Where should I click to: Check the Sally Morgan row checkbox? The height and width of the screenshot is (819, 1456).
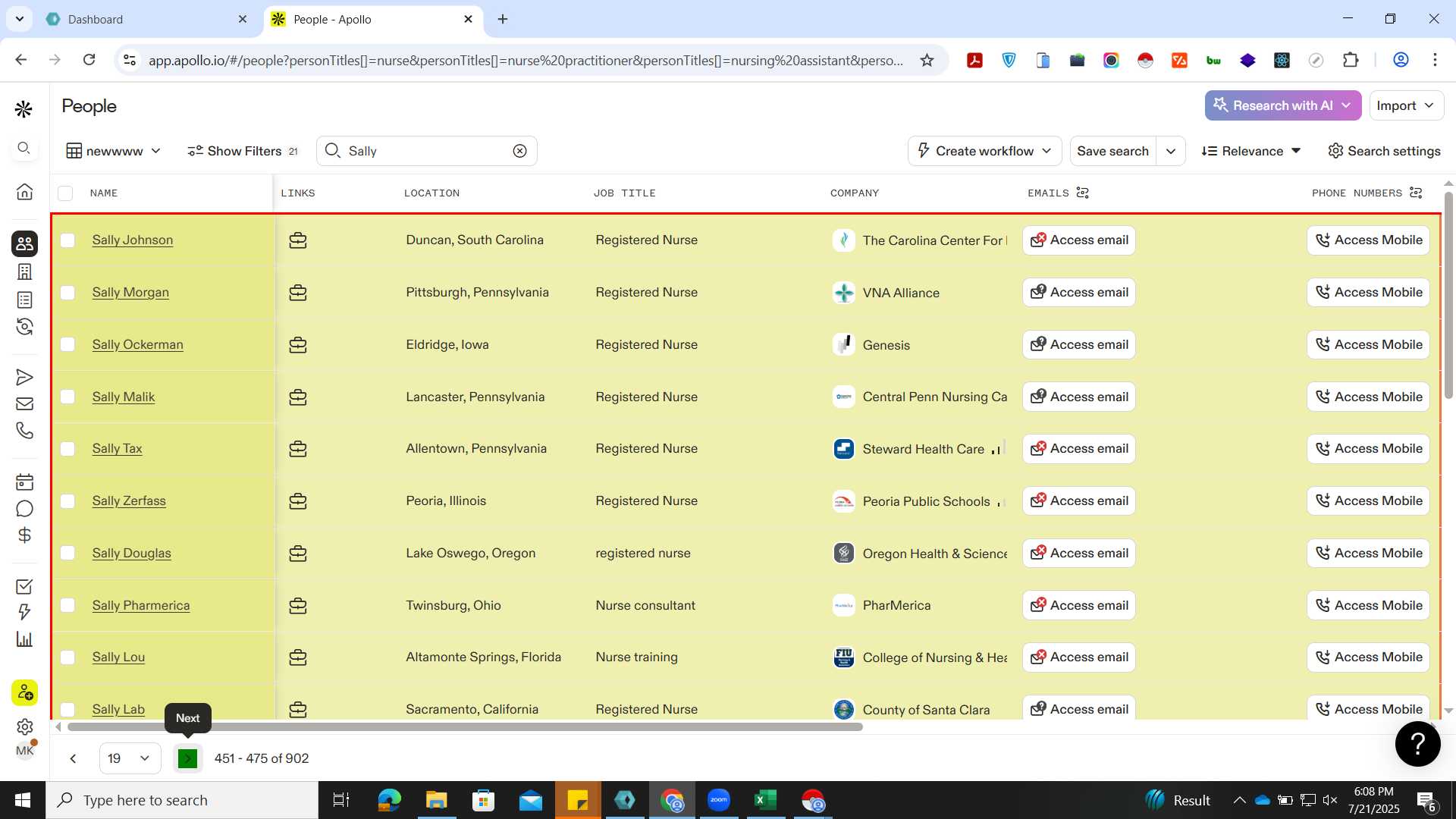coord(67,293)
